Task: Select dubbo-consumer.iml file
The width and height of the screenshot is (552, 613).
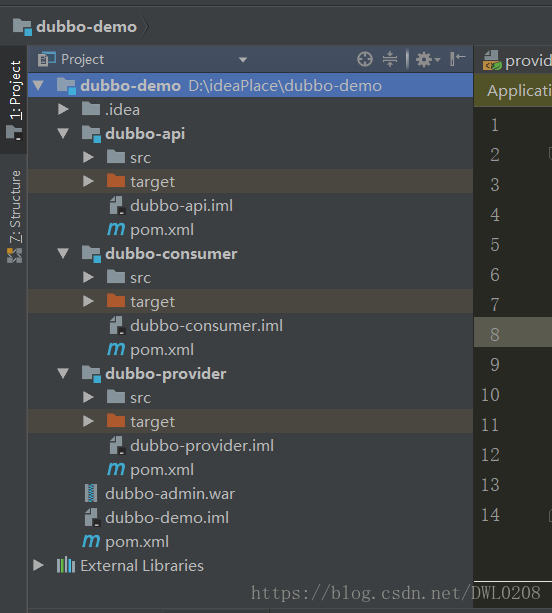Action: (206, 326)
